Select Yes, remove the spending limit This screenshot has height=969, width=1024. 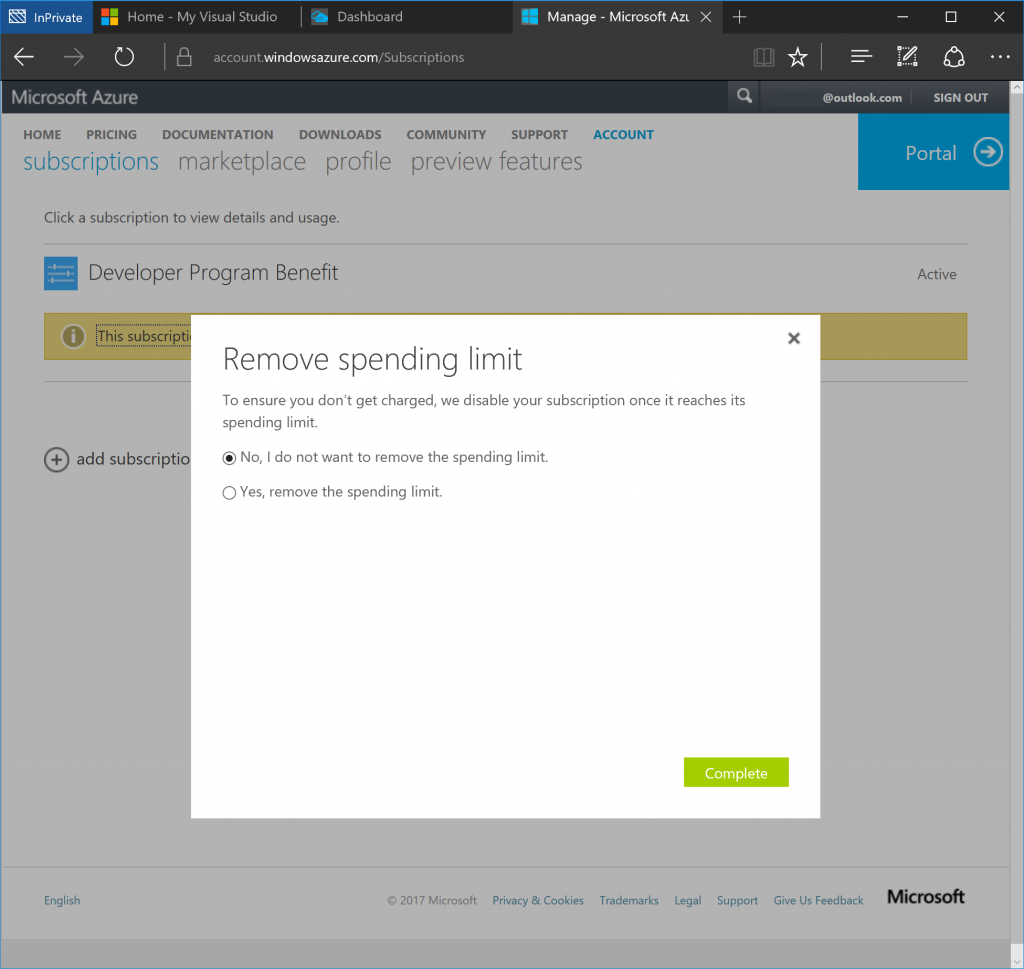229,492
